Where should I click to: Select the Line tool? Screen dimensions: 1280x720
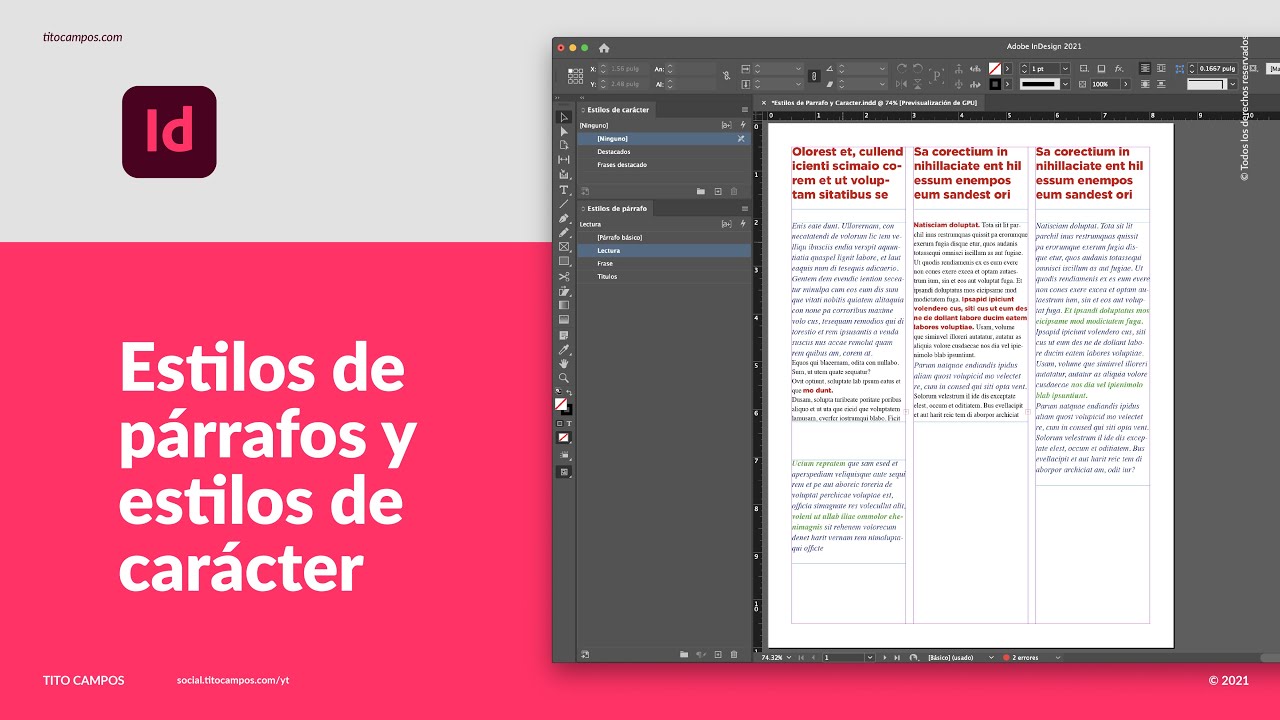pyautogui.click(x=564, y=203)
